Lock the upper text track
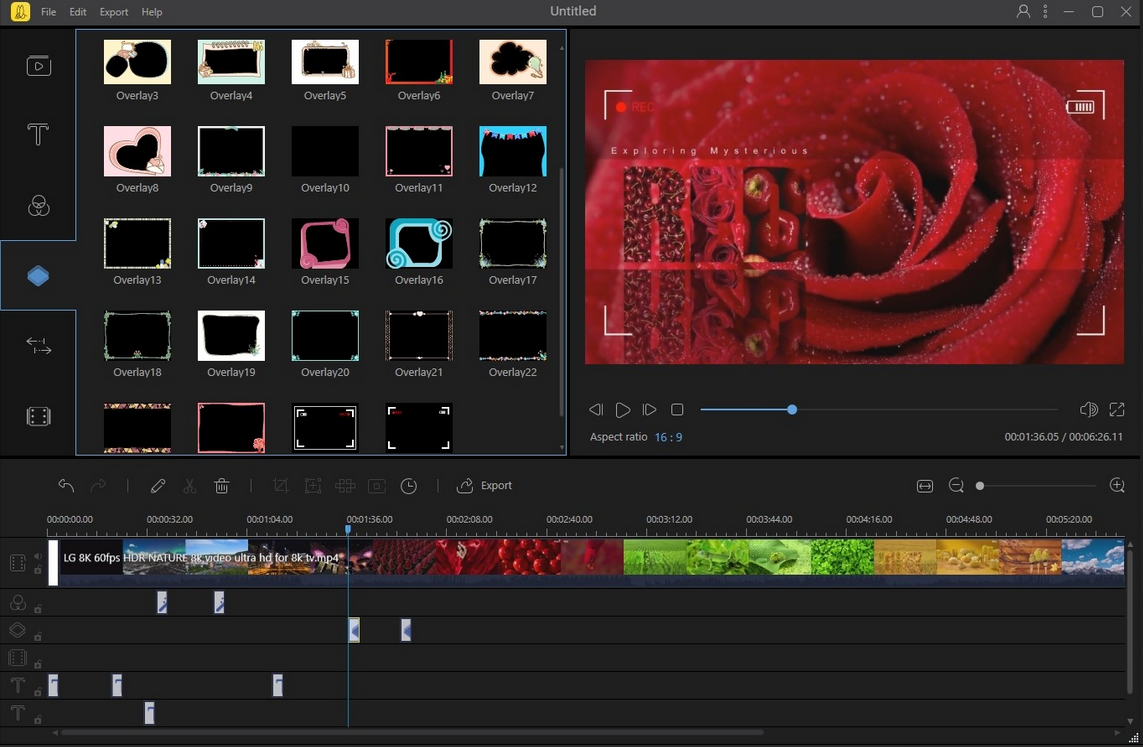The height and width of the screenshot is (747, 1143). (x=38, y=692)
